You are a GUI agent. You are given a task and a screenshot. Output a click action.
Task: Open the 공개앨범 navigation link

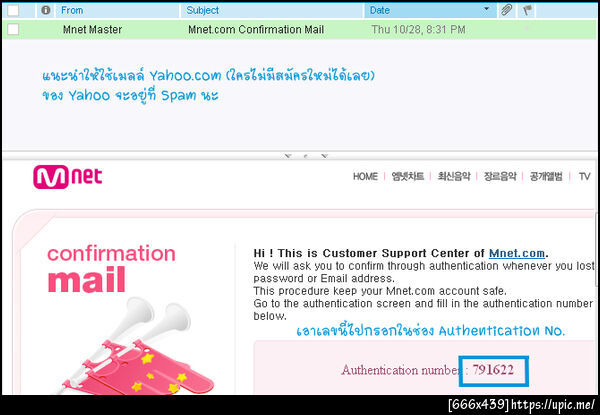click(546, 176)
